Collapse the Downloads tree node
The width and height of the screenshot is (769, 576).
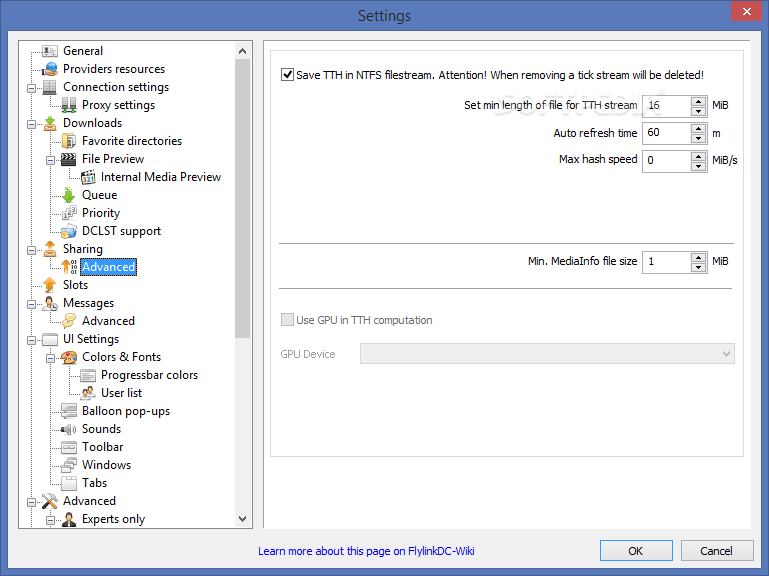pyautogui.click(x=31, y=124)
